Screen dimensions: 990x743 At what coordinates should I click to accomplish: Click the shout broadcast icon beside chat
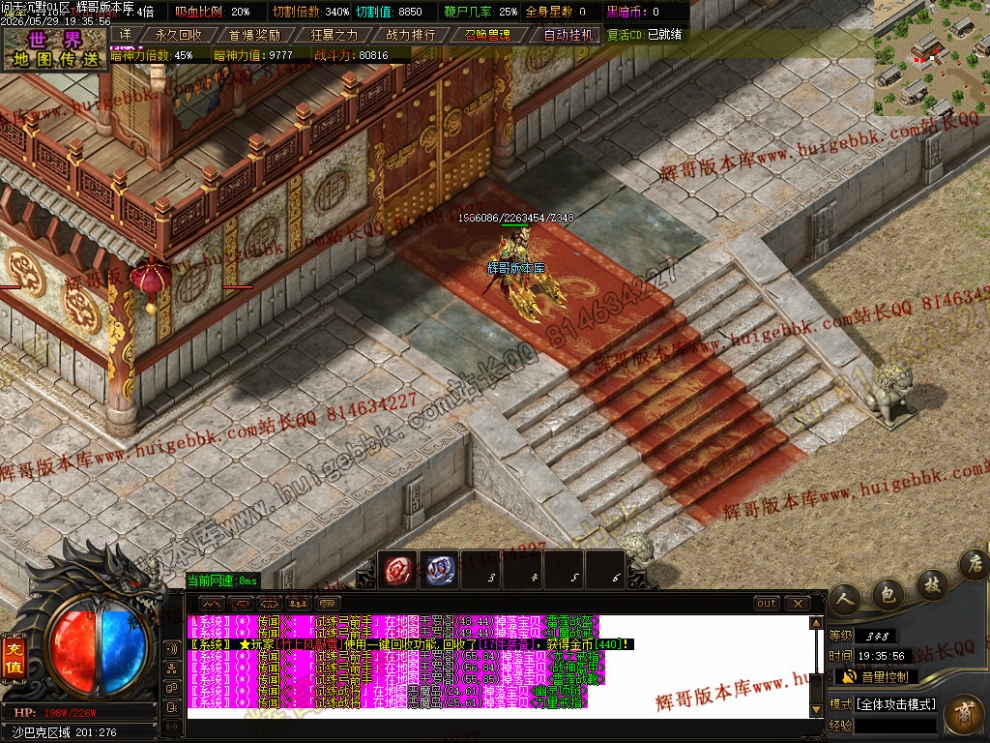coord(172,648)
